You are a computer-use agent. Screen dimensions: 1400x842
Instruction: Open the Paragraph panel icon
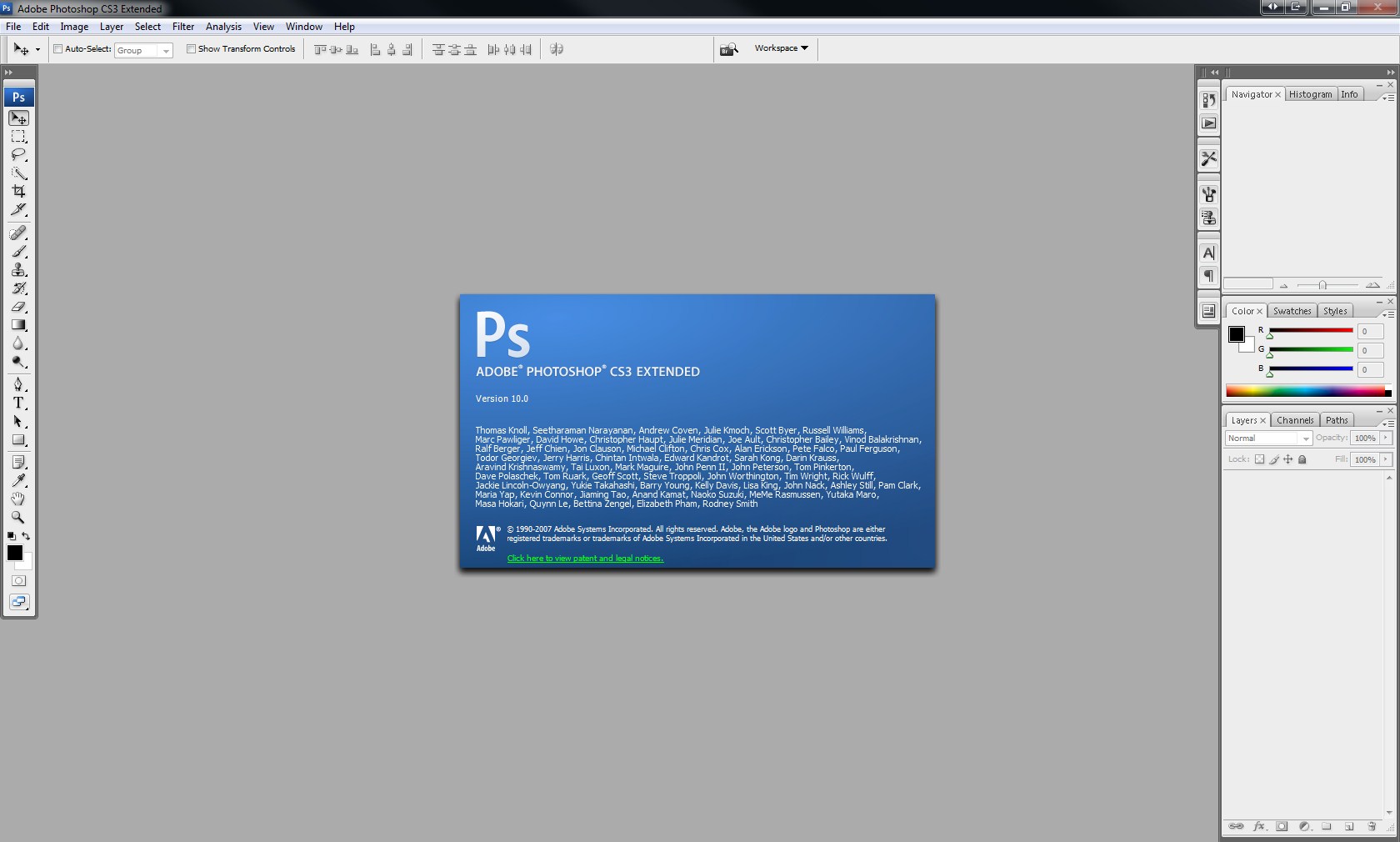coord(1208,276)
